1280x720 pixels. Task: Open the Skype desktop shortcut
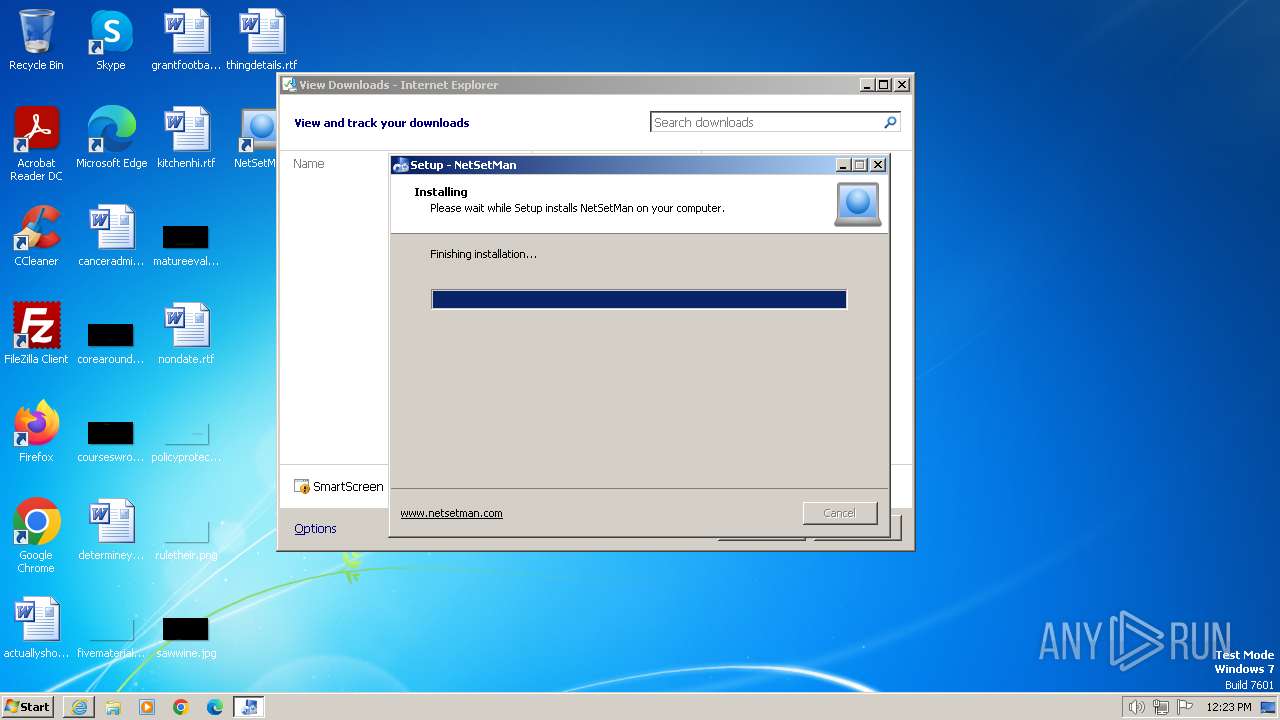(110, 40)
